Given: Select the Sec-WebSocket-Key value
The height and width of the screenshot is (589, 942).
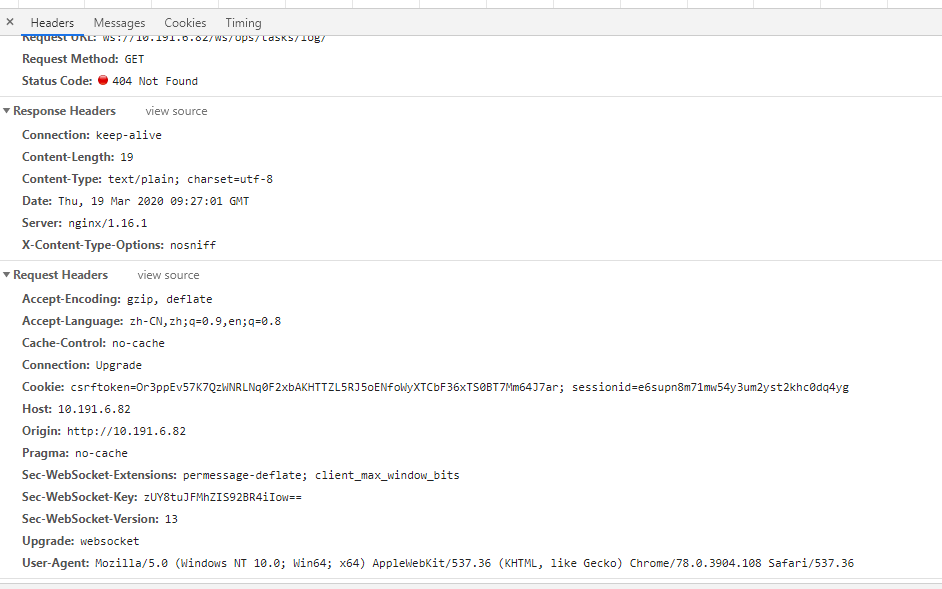Looking at the screenshot, I should point(223,498).
